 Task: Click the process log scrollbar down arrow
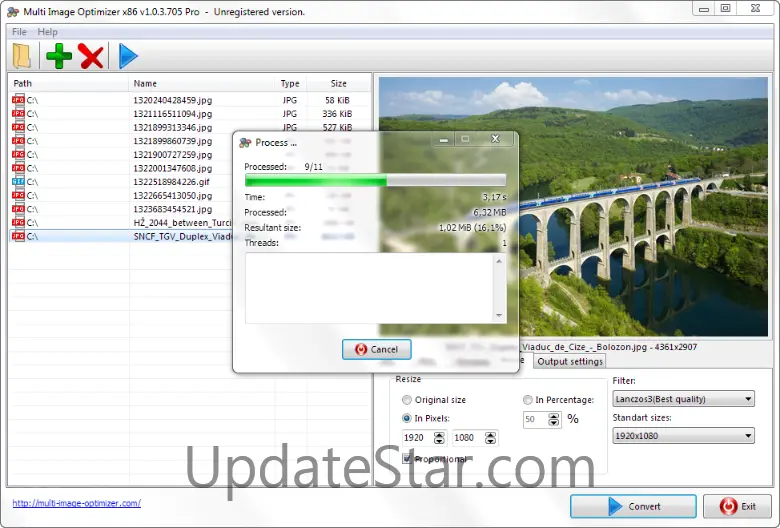point(499,316)
